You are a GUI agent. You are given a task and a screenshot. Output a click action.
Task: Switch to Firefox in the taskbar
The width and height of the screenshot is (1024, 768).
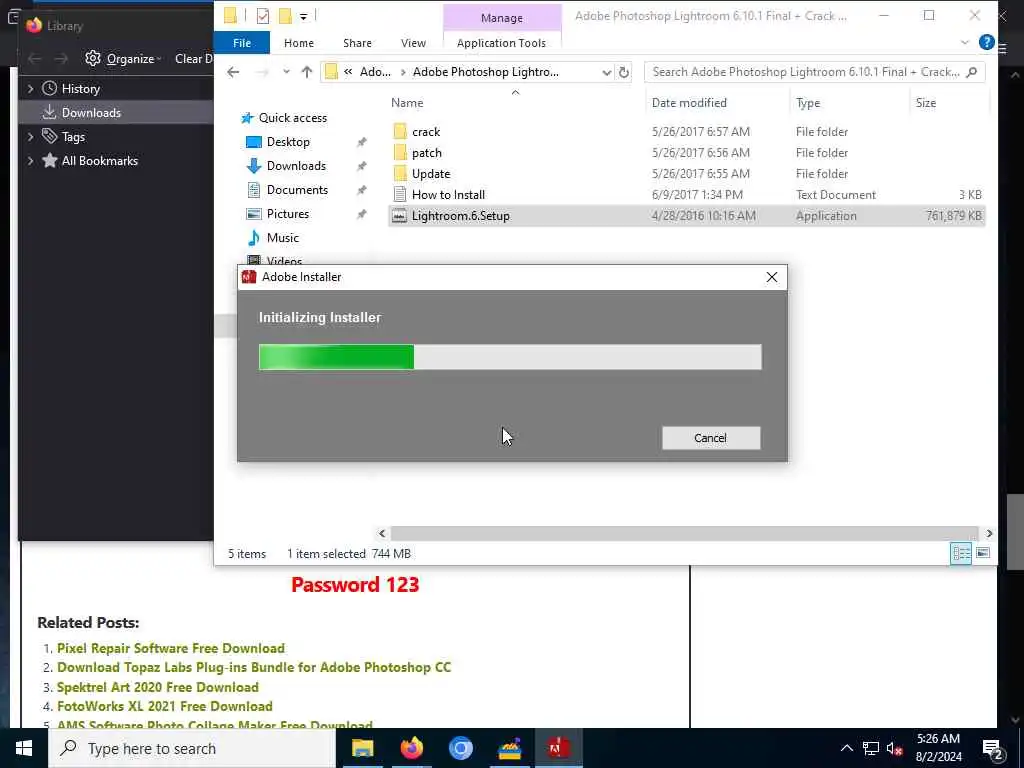[411, 748]
